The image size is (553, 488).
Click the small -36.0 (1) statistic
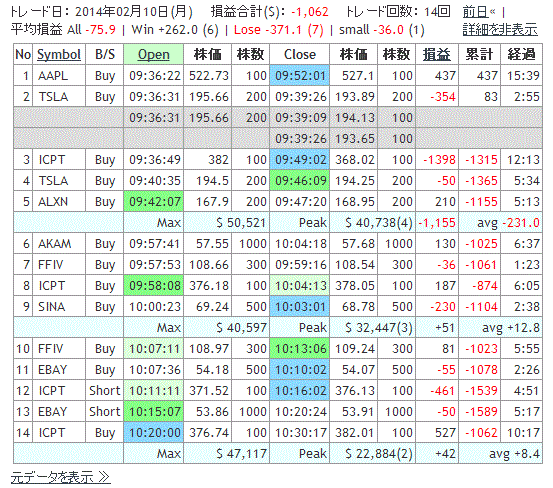click(382, 30)
